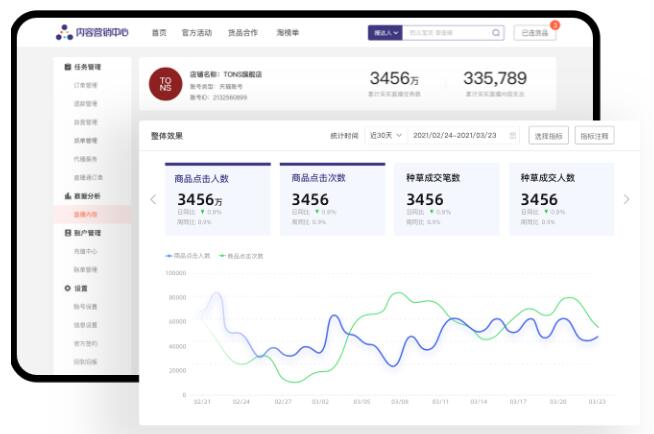Select the 商品点击次数 metric card
The image size is (654, 434).
(x=332, y=199)
